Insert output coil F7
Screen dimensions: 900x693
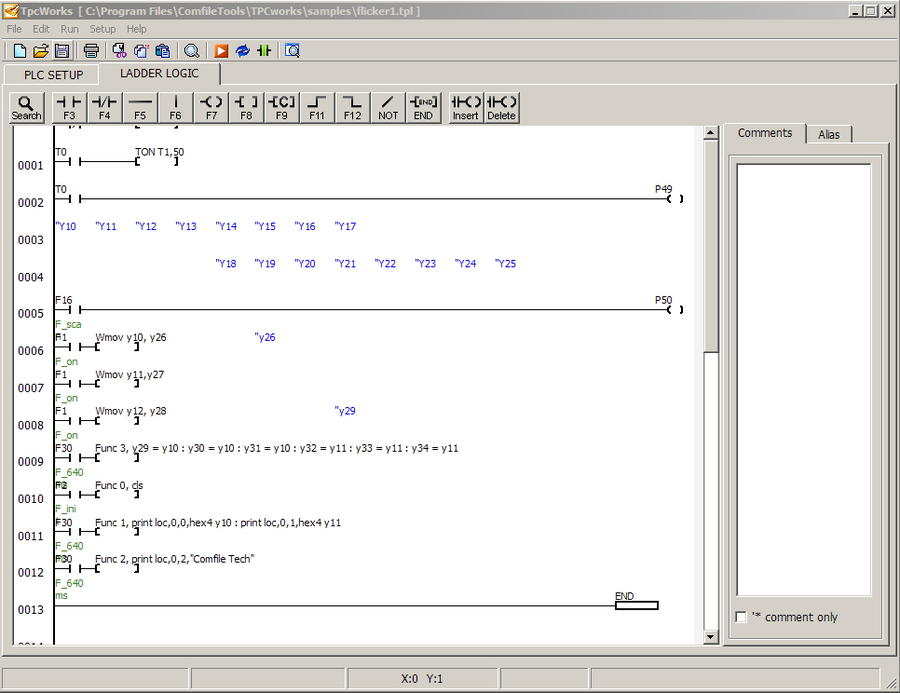coord(211,107)
